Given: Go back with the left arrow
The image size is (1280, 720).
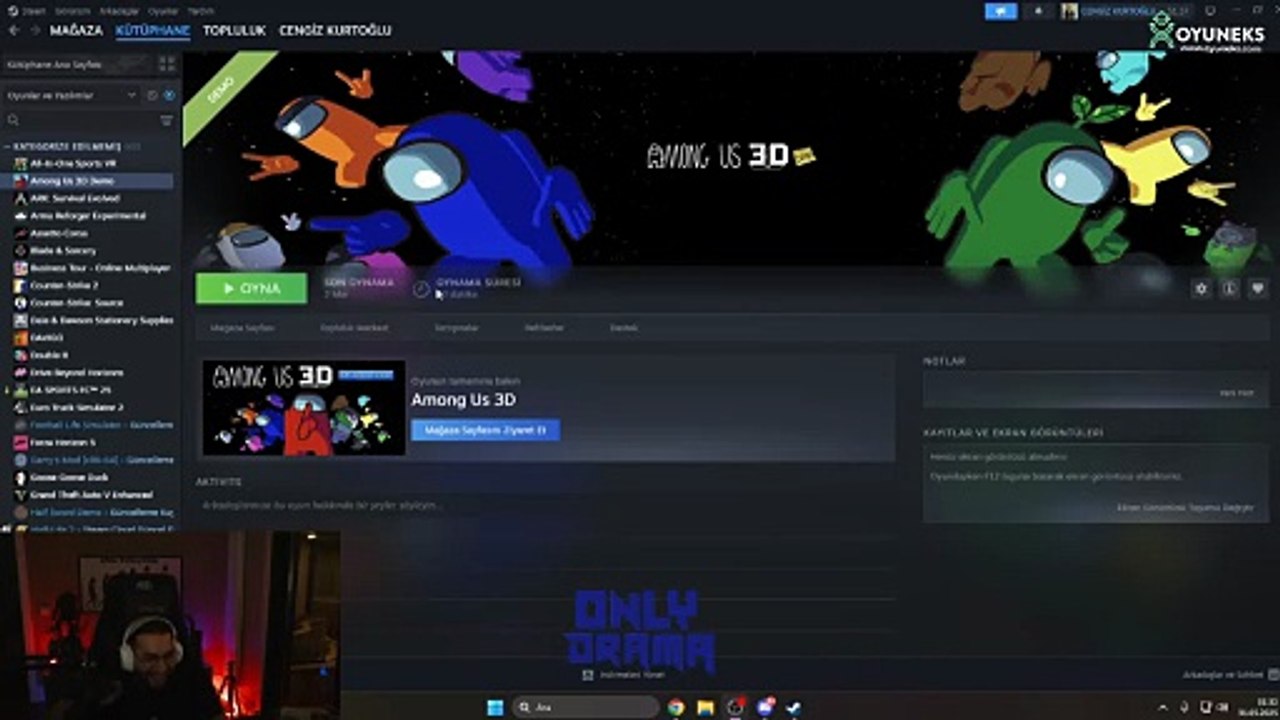Looking at the screenshot, I should [x=14, y=30].
